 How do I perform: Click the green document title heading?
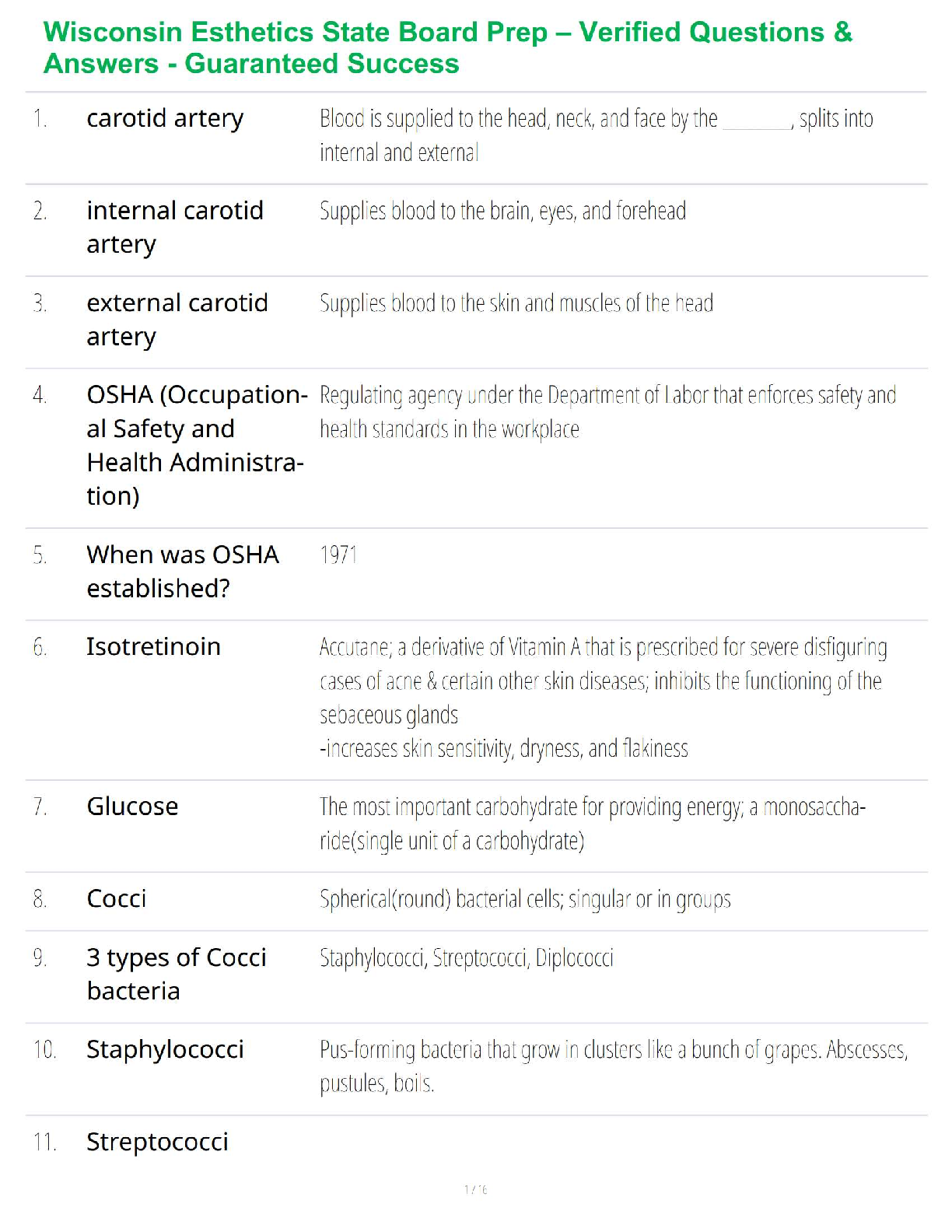(x=447, y=47)
